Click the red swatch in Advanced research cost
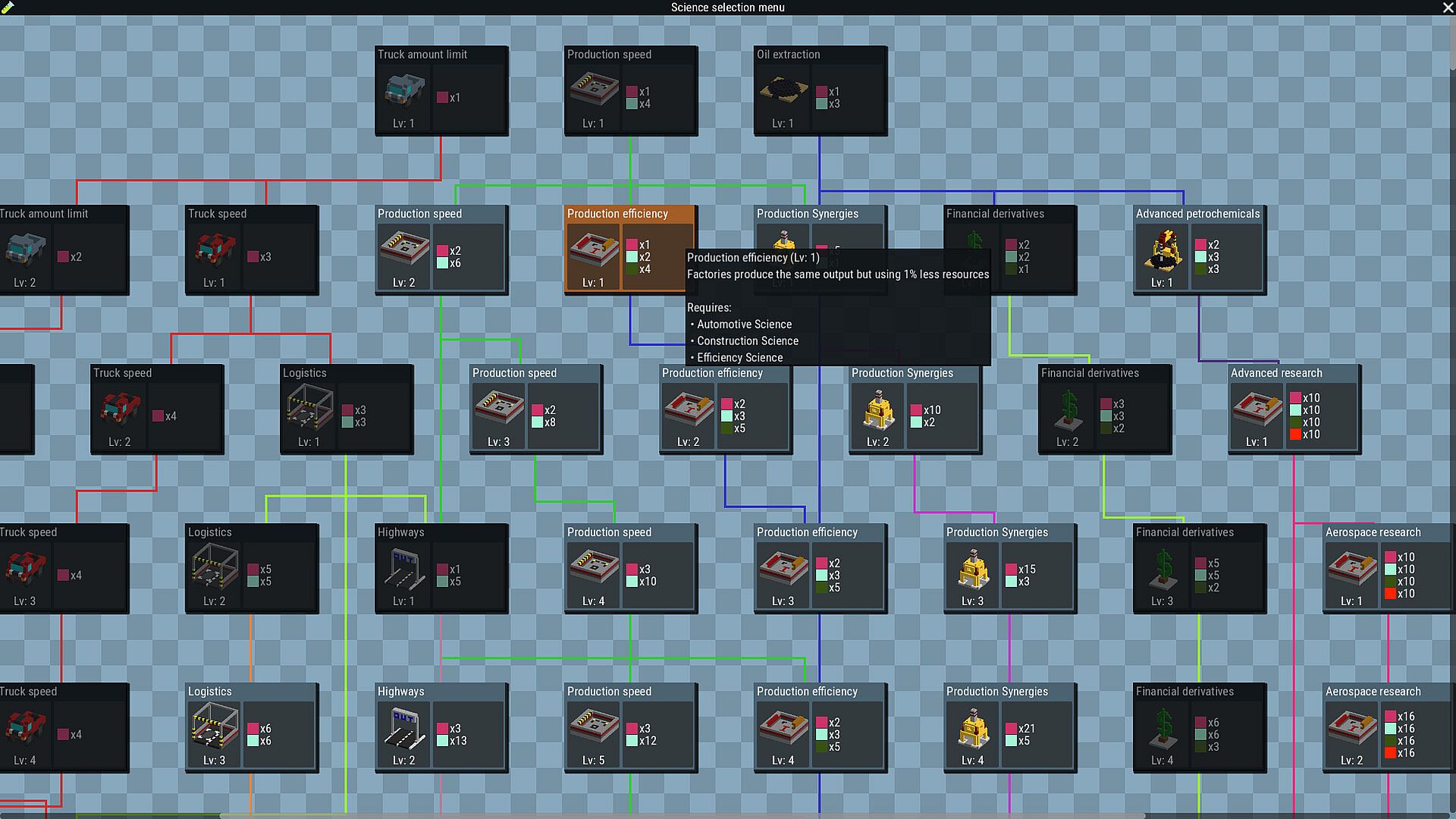1456x819 pixels. pos(1295,435)
